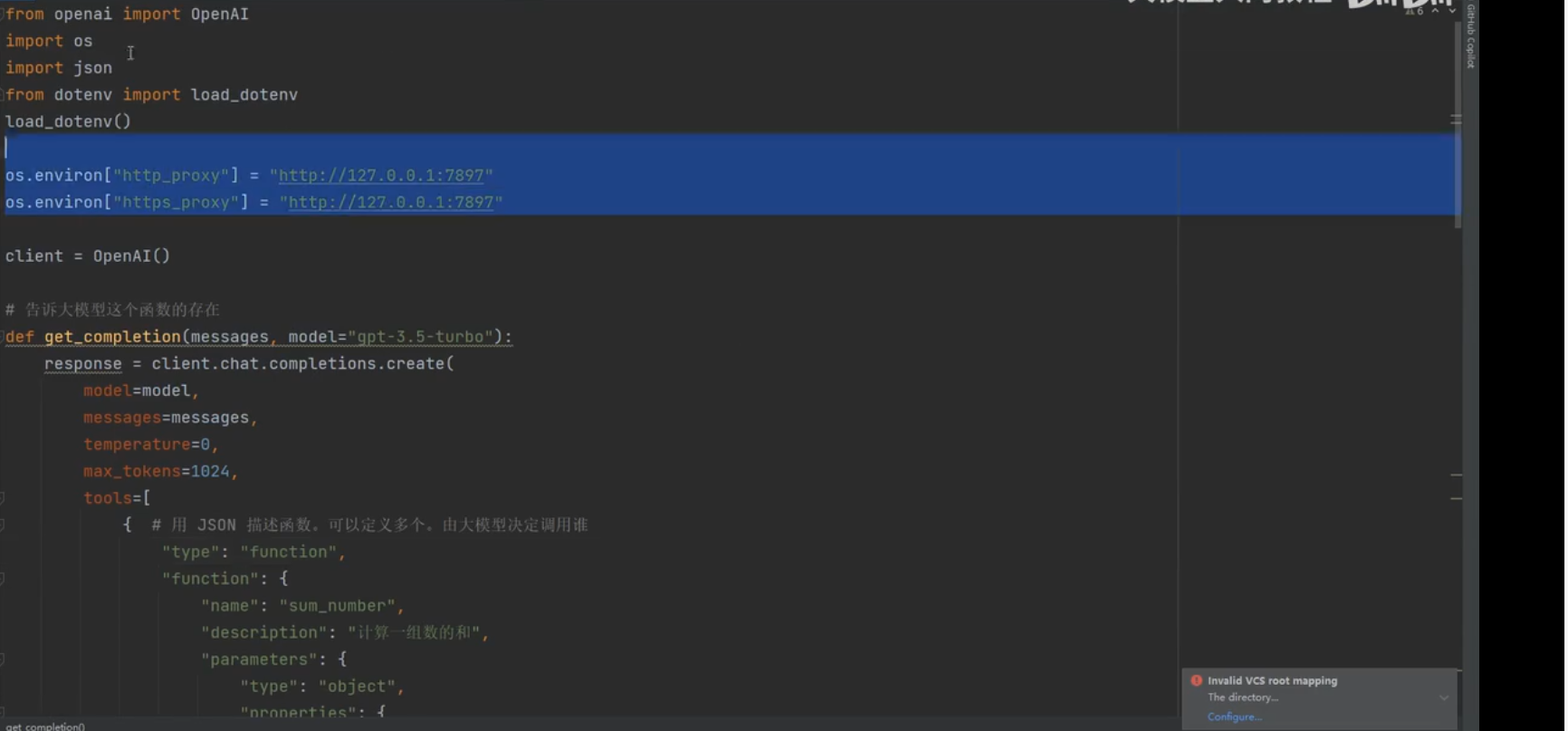The width and height of the screenshot is (1568, 731).
Task: Open the https_proxy URL http://127.0.0.1:7897
Action: [x=391, y=202]
